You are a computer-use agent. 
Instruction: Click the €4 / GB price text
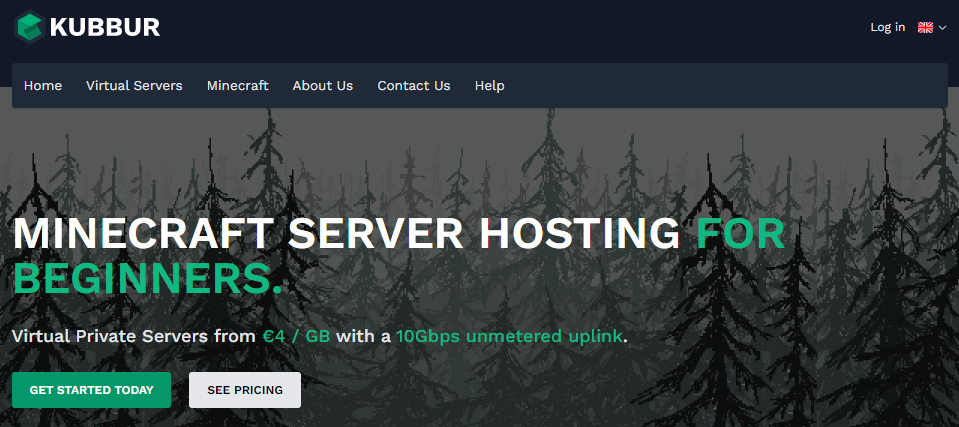pyautogui.click(x=296, y=336)
